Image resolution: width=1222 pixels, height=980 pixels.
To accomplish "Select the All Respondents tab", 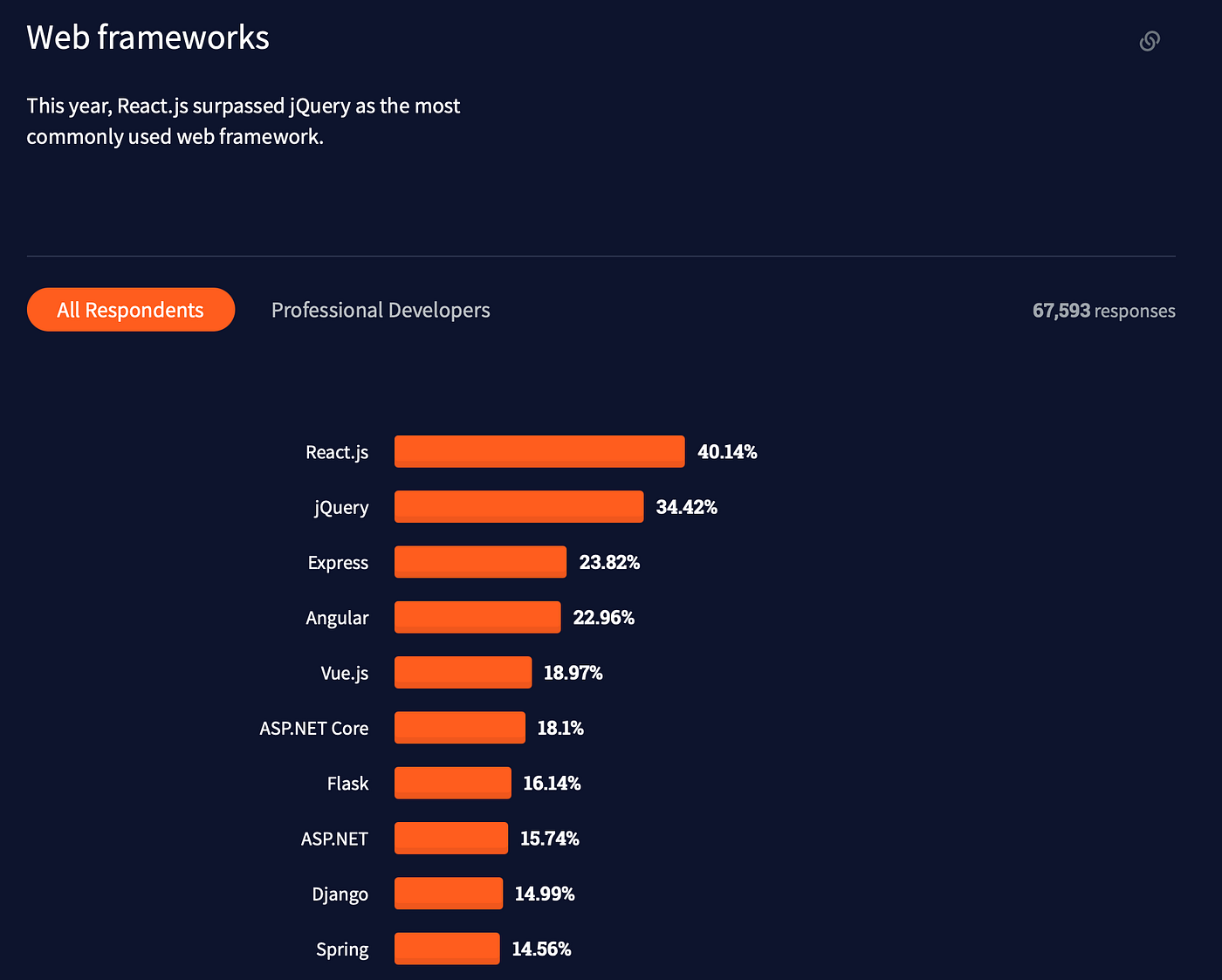I will 130,310.
